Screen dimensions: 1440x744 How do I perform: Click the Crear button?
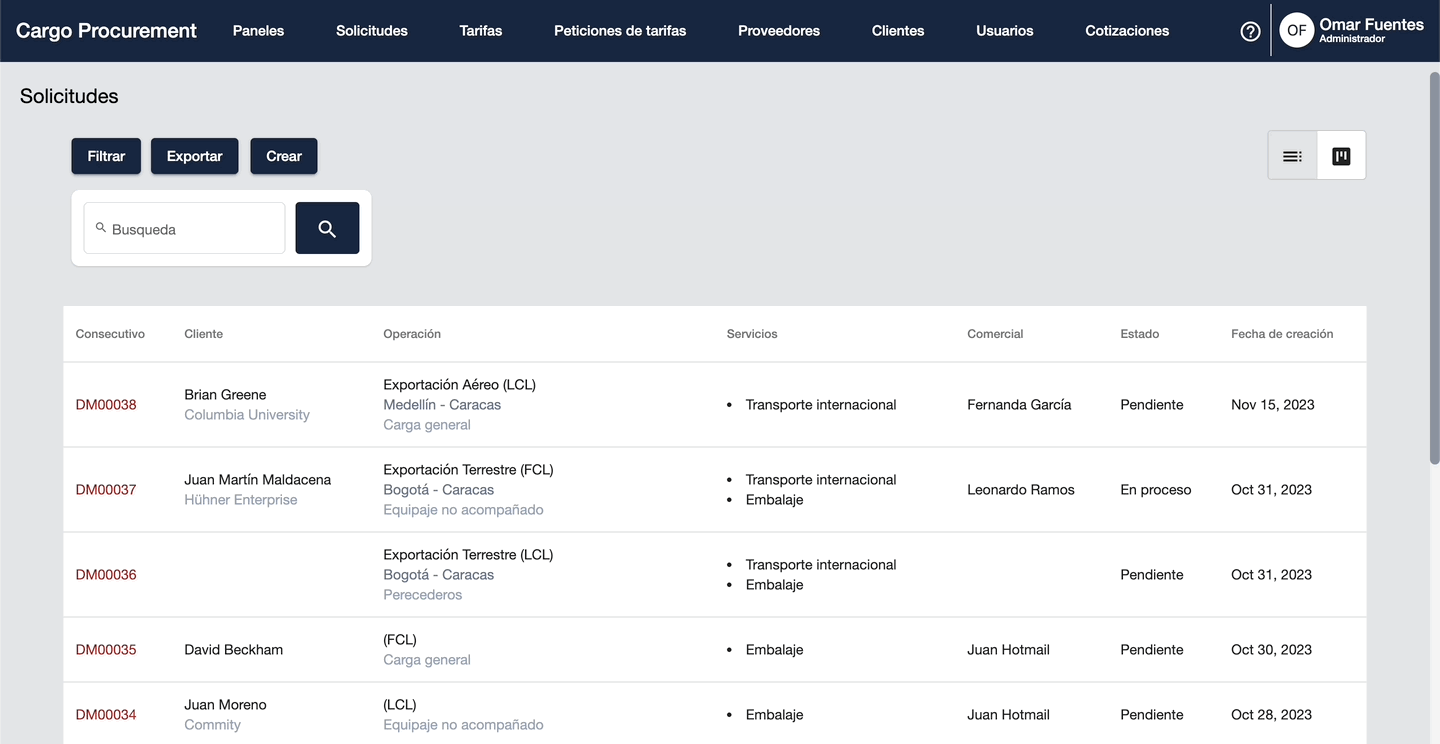[284, 156]
